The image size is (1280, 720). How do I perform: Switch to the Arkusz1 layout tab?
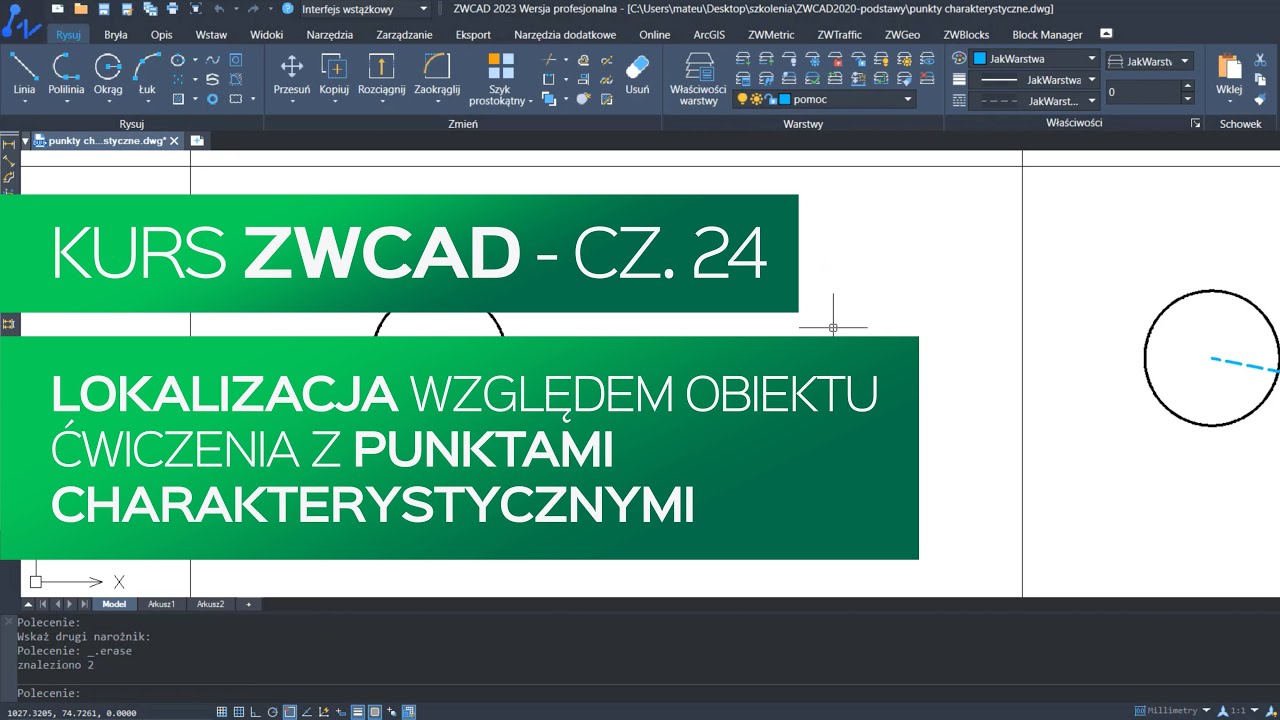pyautogui.click(x=161, y=604)
